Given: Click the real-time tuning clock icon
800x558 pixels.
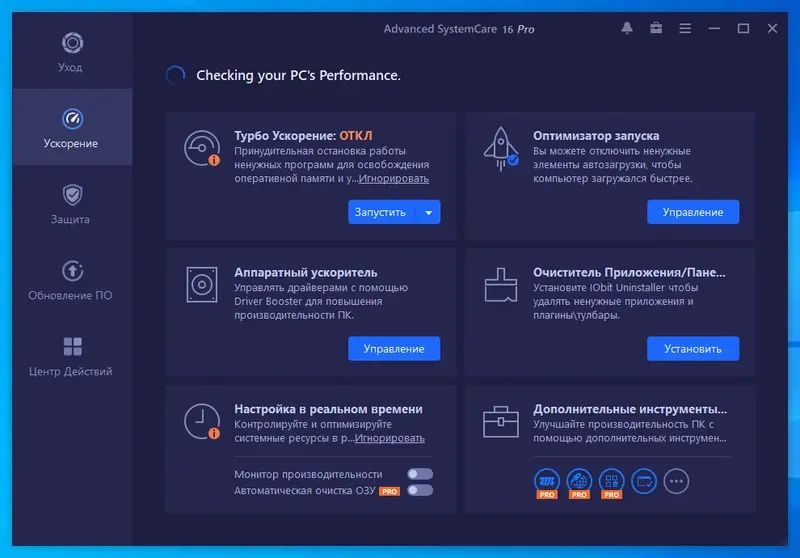Looking at the screenshot, I should coord(202,421).
